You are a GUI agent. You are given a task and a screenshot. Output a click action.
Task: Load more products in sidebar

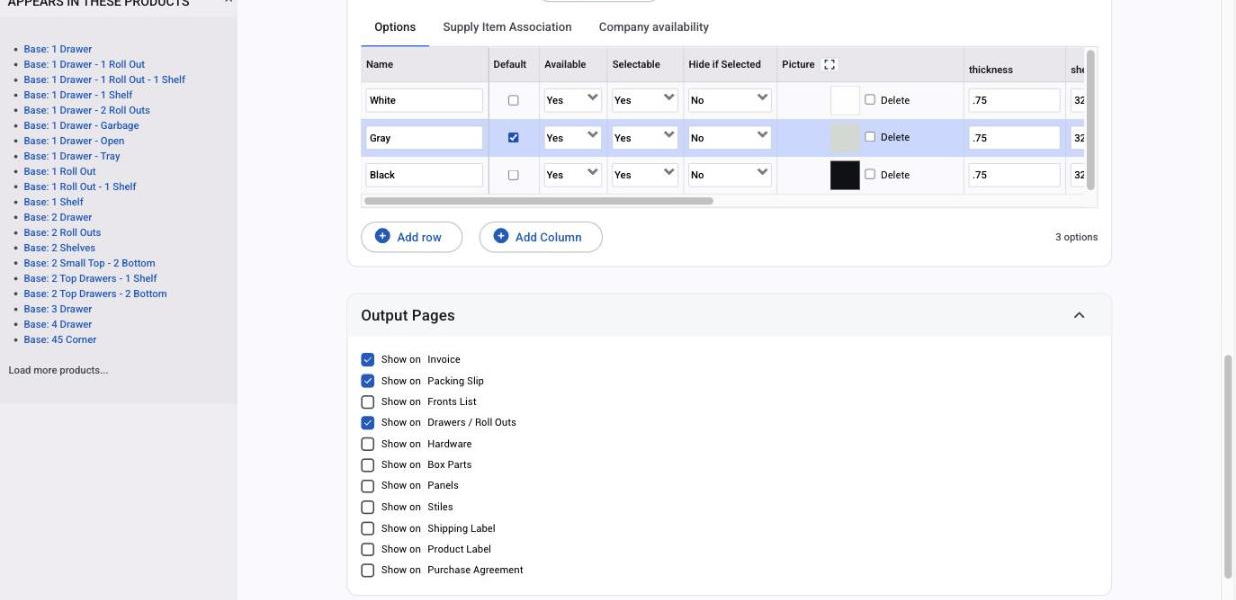tap(58, 370)
